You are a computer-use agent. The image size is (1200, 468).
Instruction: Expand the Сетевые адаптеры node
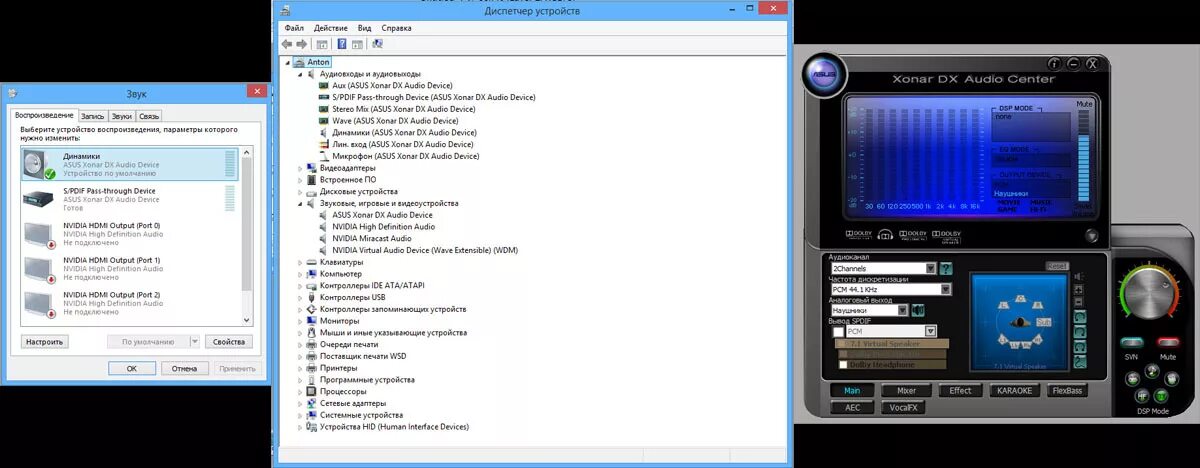tap(299, 403)
